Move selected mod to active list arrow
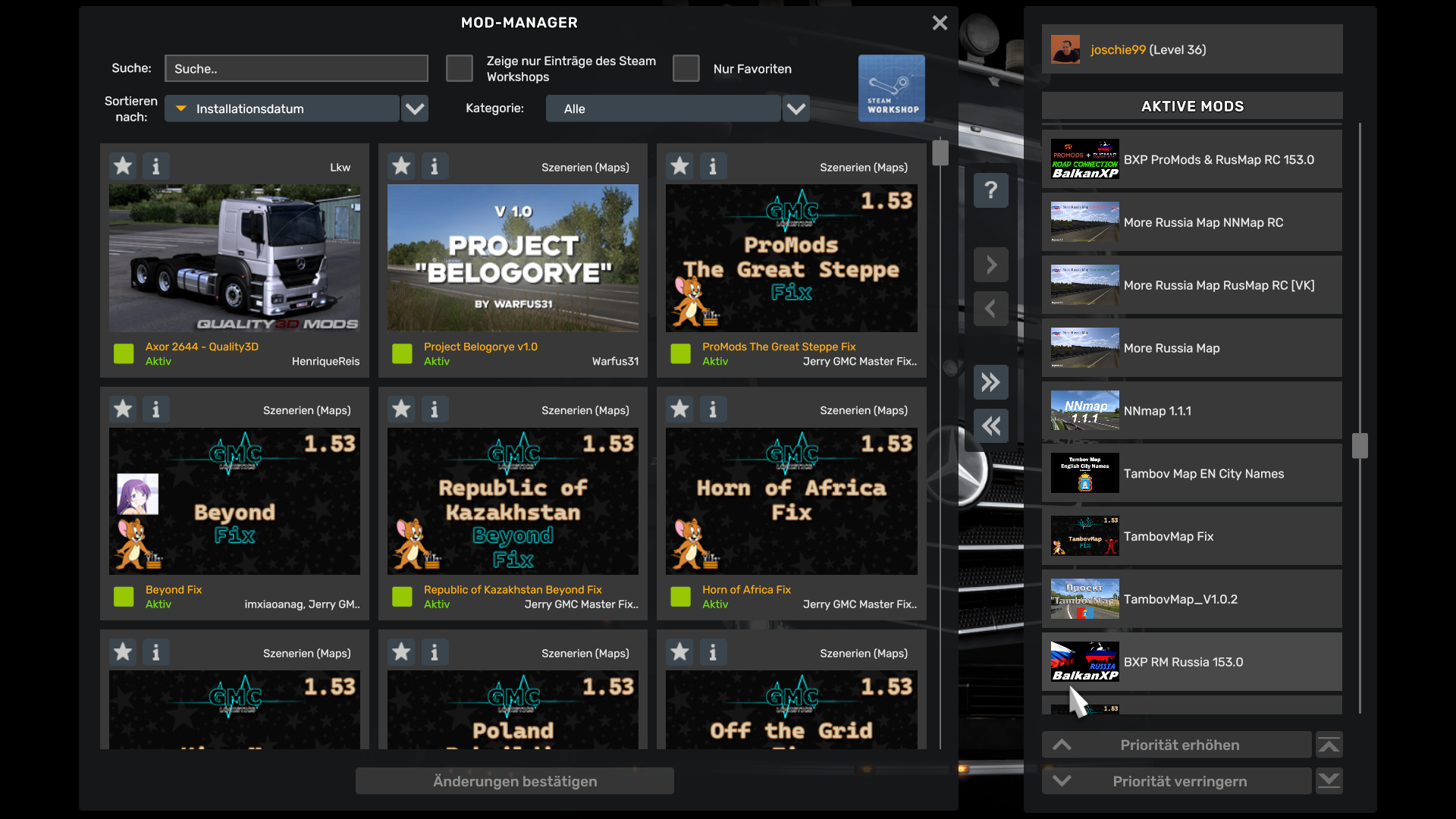 991,265
